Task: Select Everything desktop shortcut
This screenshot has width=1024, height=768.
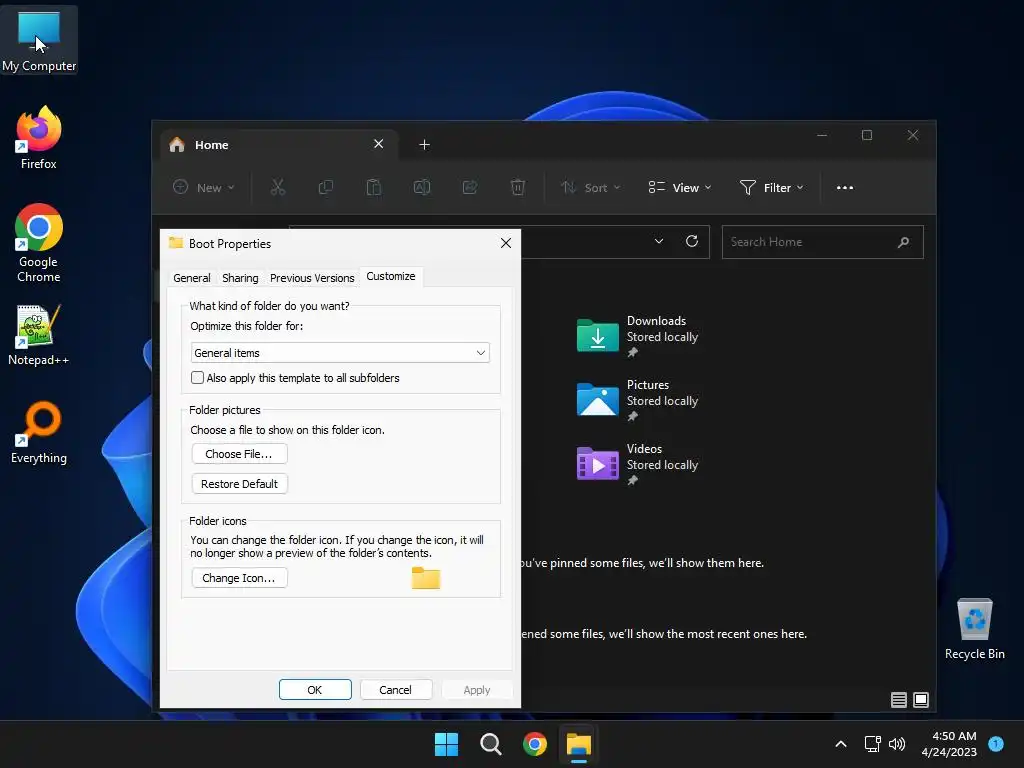Action: pyautogui.click(x=39, y=432)
